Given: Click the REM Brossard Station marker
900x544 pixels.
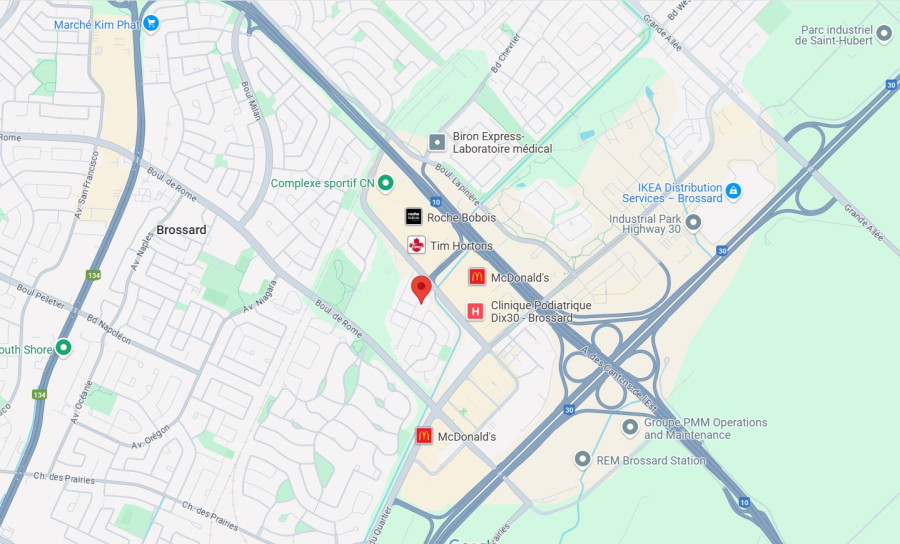Looking at the screenshot, I should point(583,459).
